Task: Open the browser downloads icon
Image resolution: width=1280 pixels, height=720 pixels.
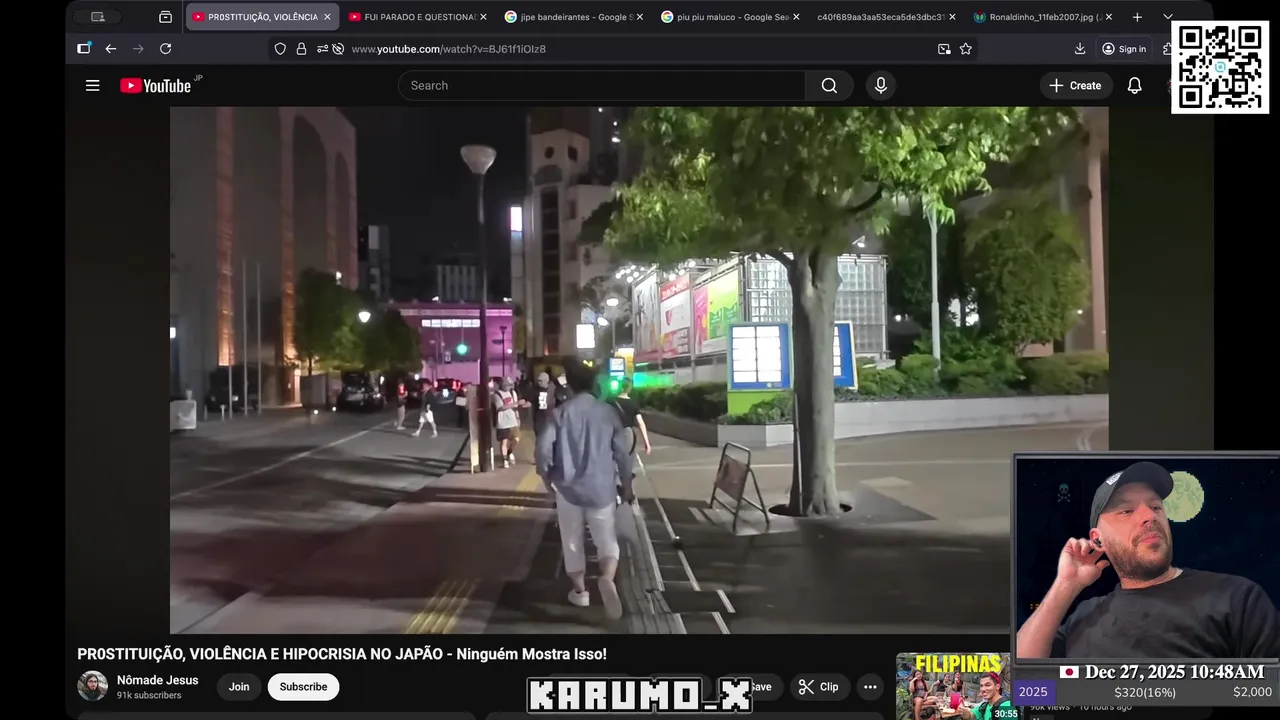Action: [x=1080, y=49]
